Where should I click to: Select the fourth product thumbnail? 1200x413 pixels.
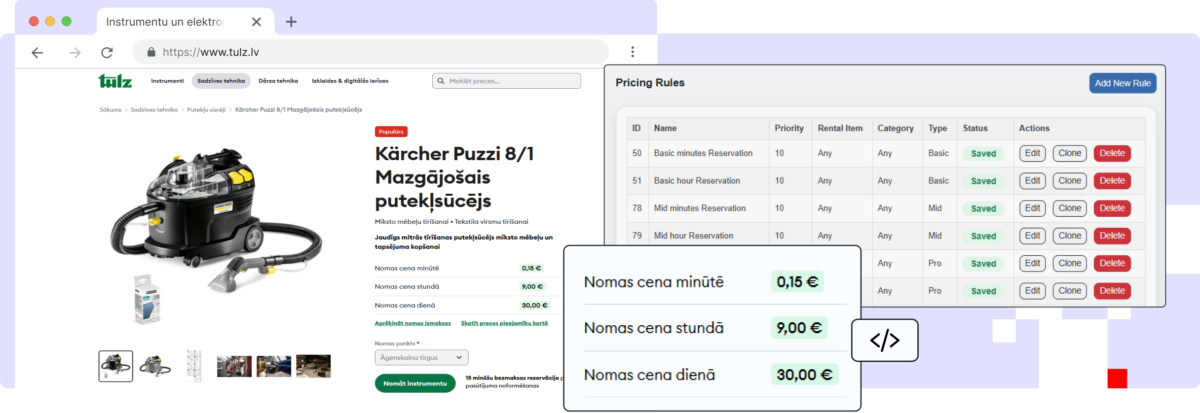click(234, 366)
